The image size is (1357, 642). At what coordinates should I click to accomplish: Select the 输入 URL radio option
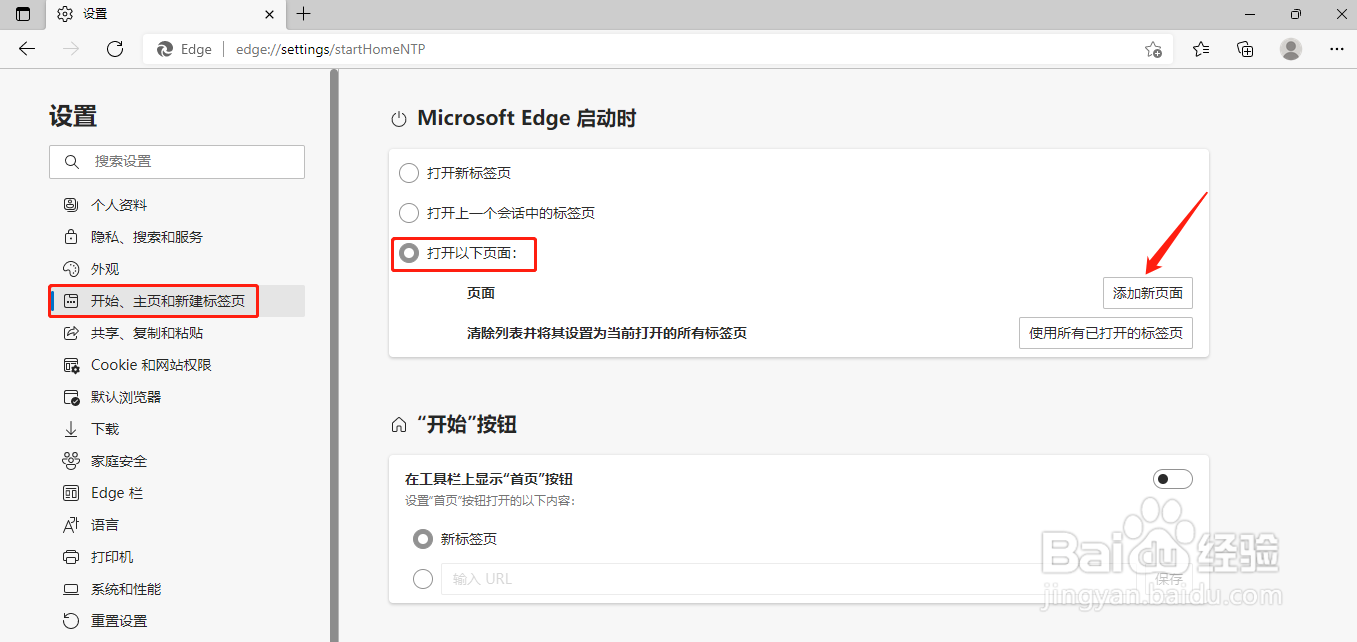point(423,579)
